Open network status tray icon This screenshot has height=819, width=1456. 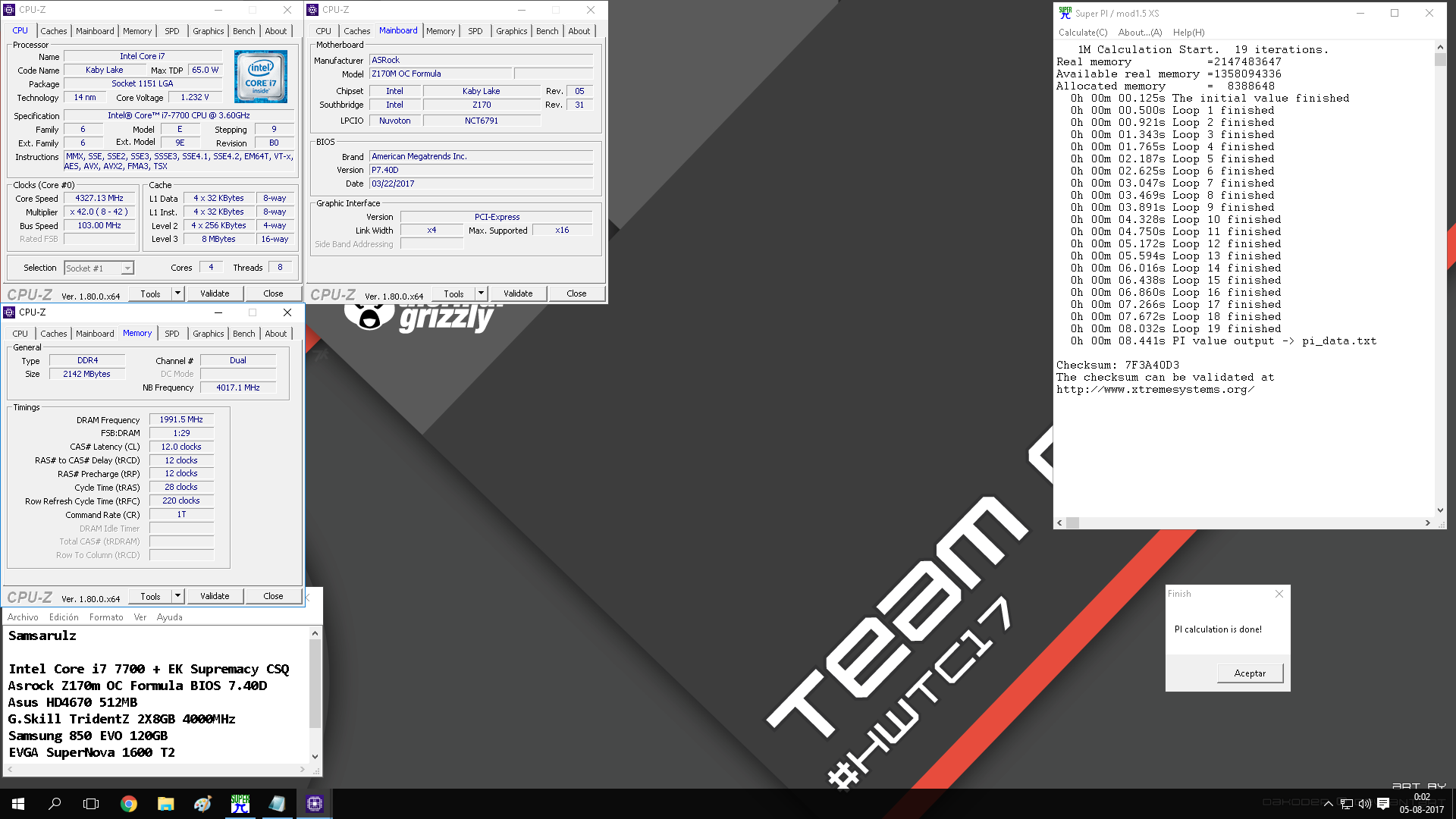click(1347, 804)
